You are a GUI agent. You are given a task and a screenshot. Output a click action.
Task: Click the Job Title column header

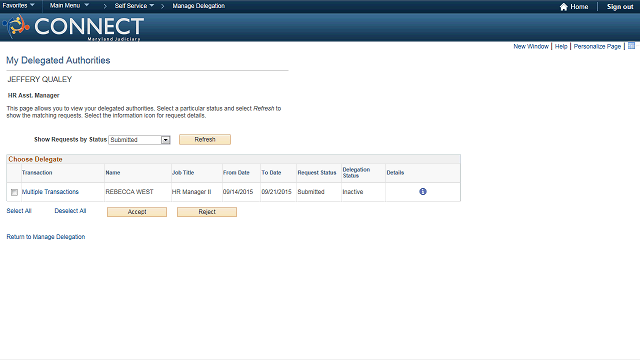pos(183,173)
